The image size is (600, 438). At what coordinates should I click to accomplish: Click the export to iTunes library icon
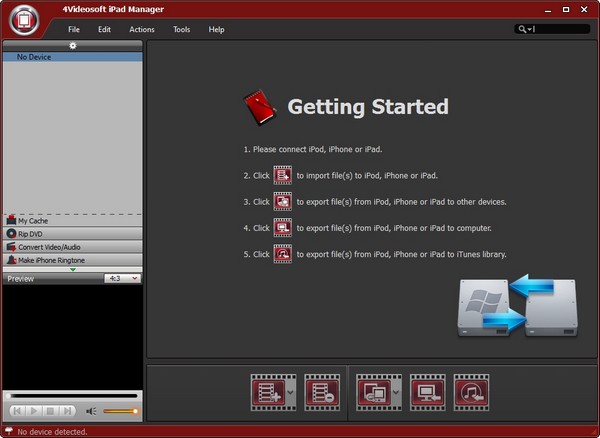[471, 392]
